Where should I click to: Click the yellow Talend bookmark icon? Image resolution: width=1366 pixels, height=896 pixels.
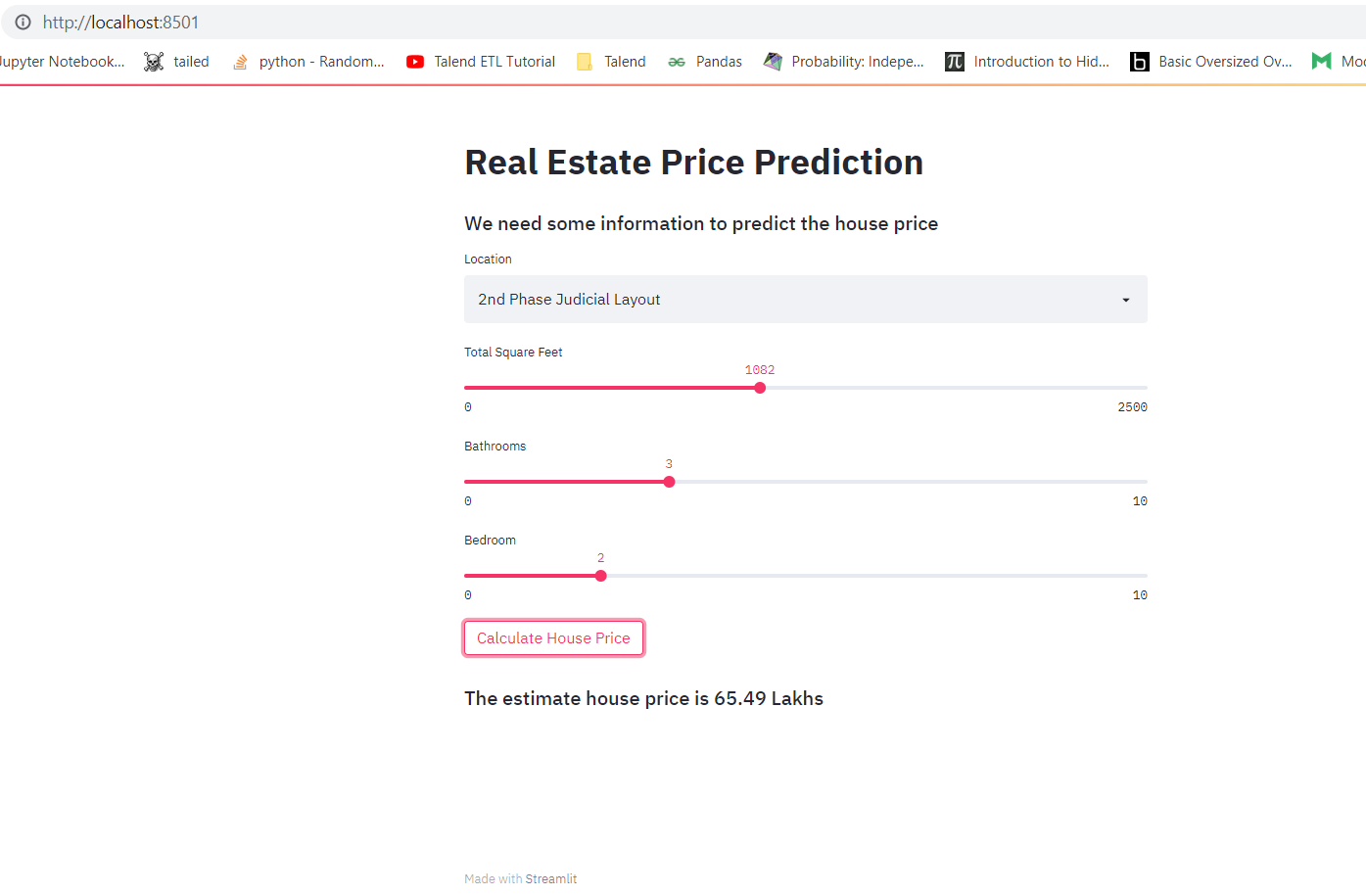585,61
